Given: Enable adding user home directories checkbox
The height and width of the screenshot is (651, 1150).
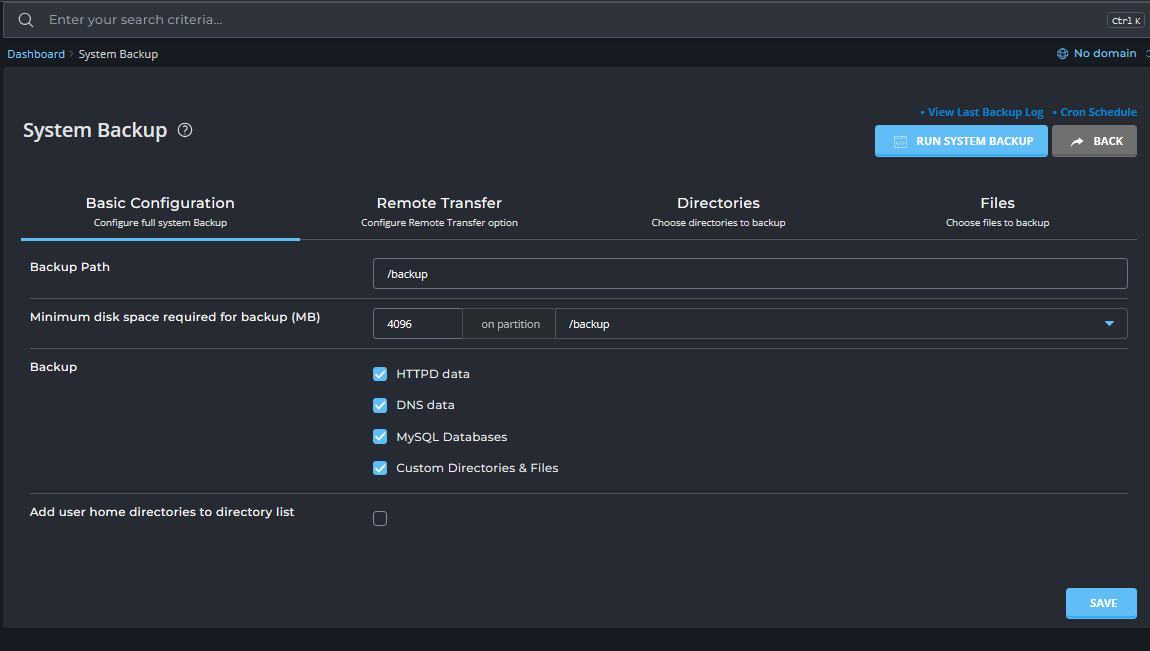Looking at the screenshot, I should coord(380,518).
